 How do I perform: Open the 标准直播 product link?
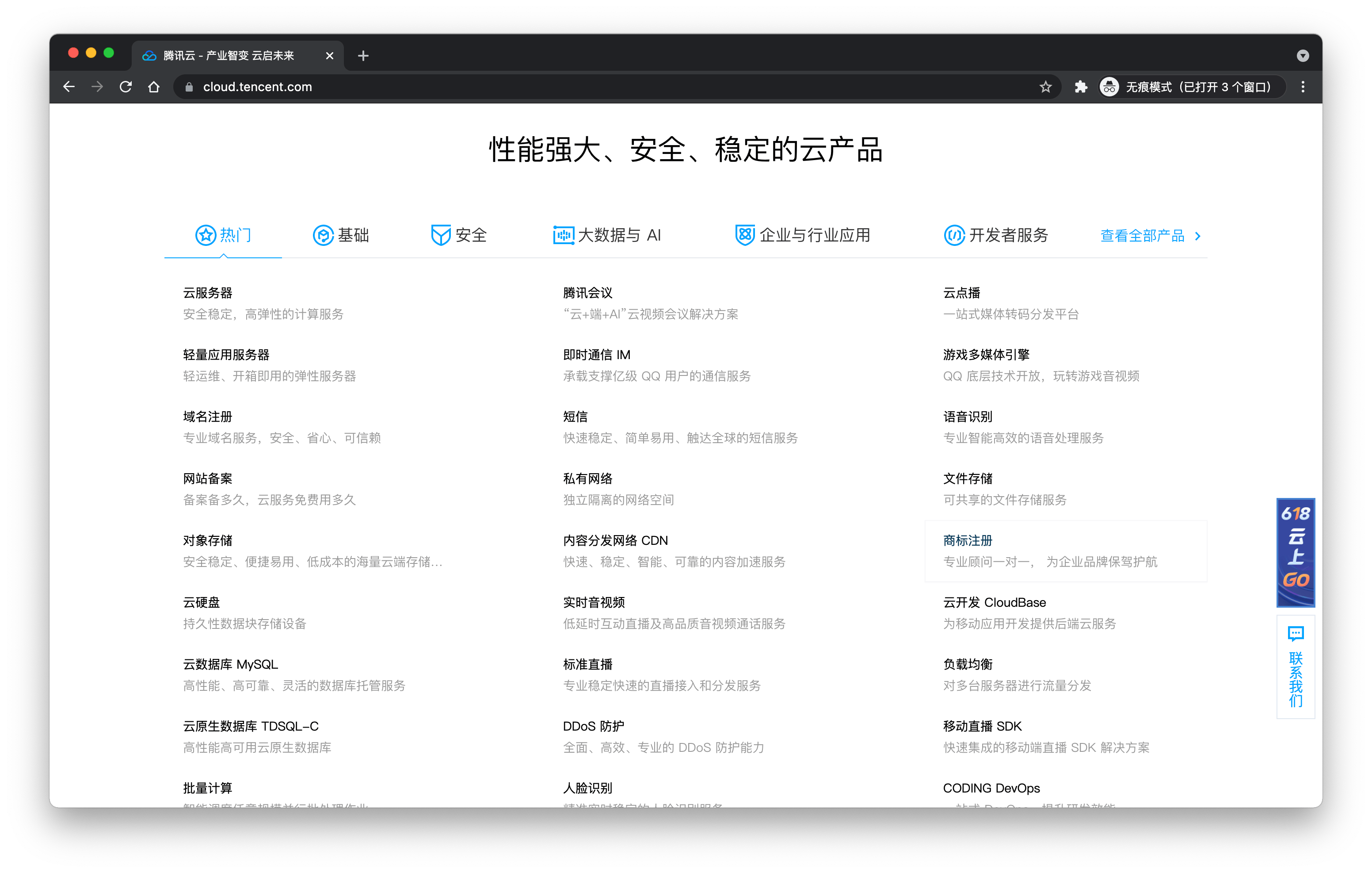click(587, 664)
